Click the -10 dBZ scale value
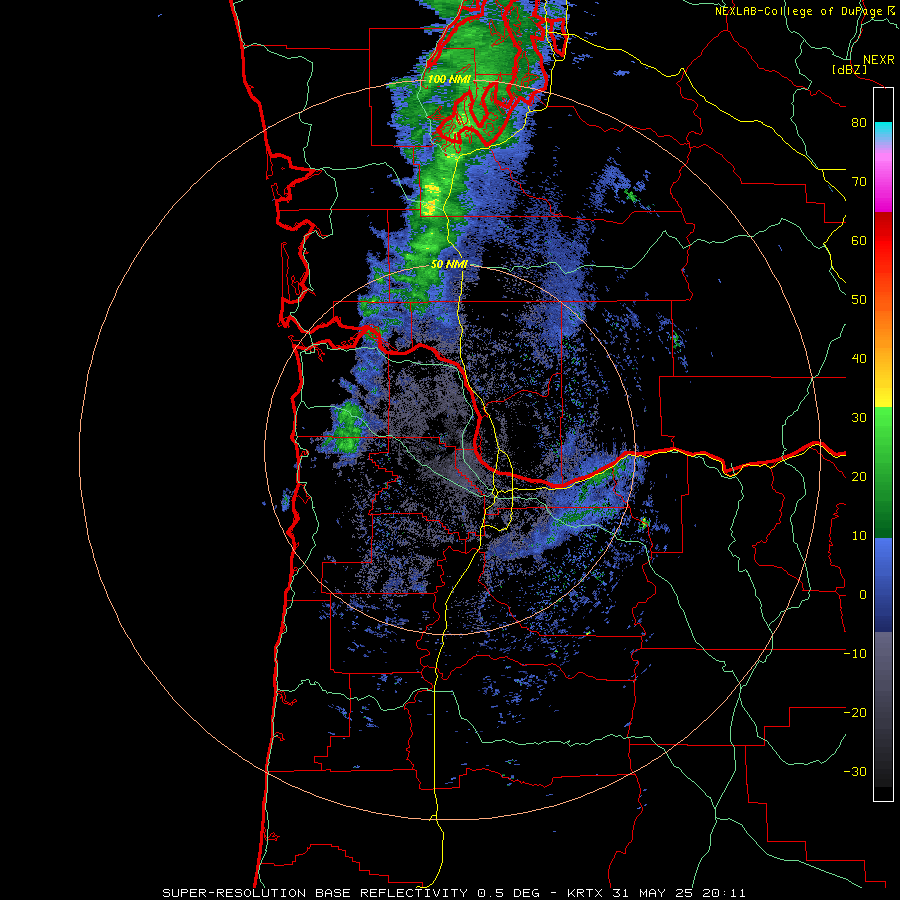This screenshot has width=900, height=900. coord(855,654)
